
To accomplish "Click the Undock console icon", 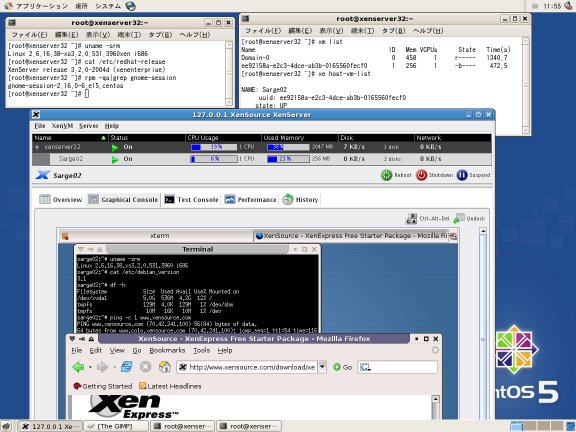I will point(458,218).
